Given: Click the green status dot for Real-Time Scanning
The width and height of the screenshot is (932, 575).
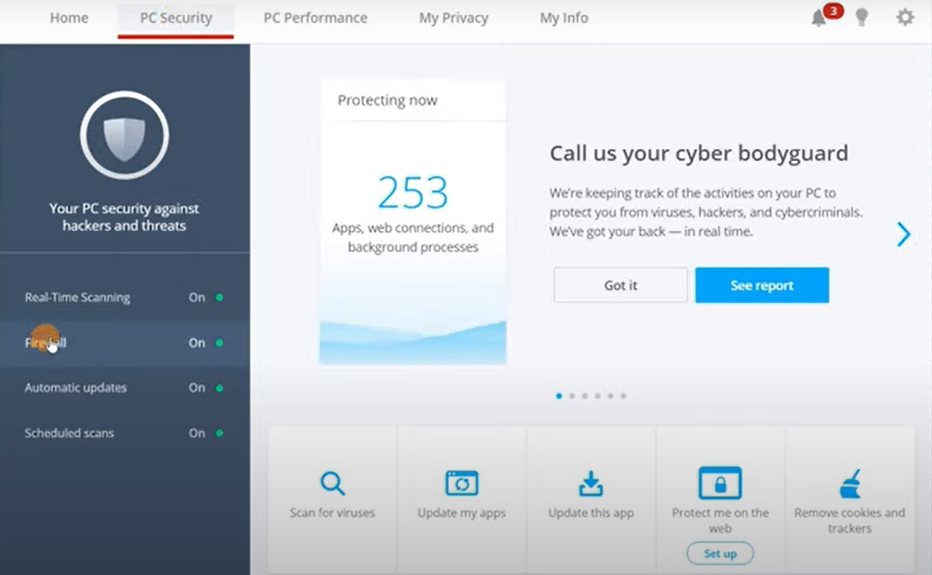Looking at the screenshot, I should click(x=219, y=297).
